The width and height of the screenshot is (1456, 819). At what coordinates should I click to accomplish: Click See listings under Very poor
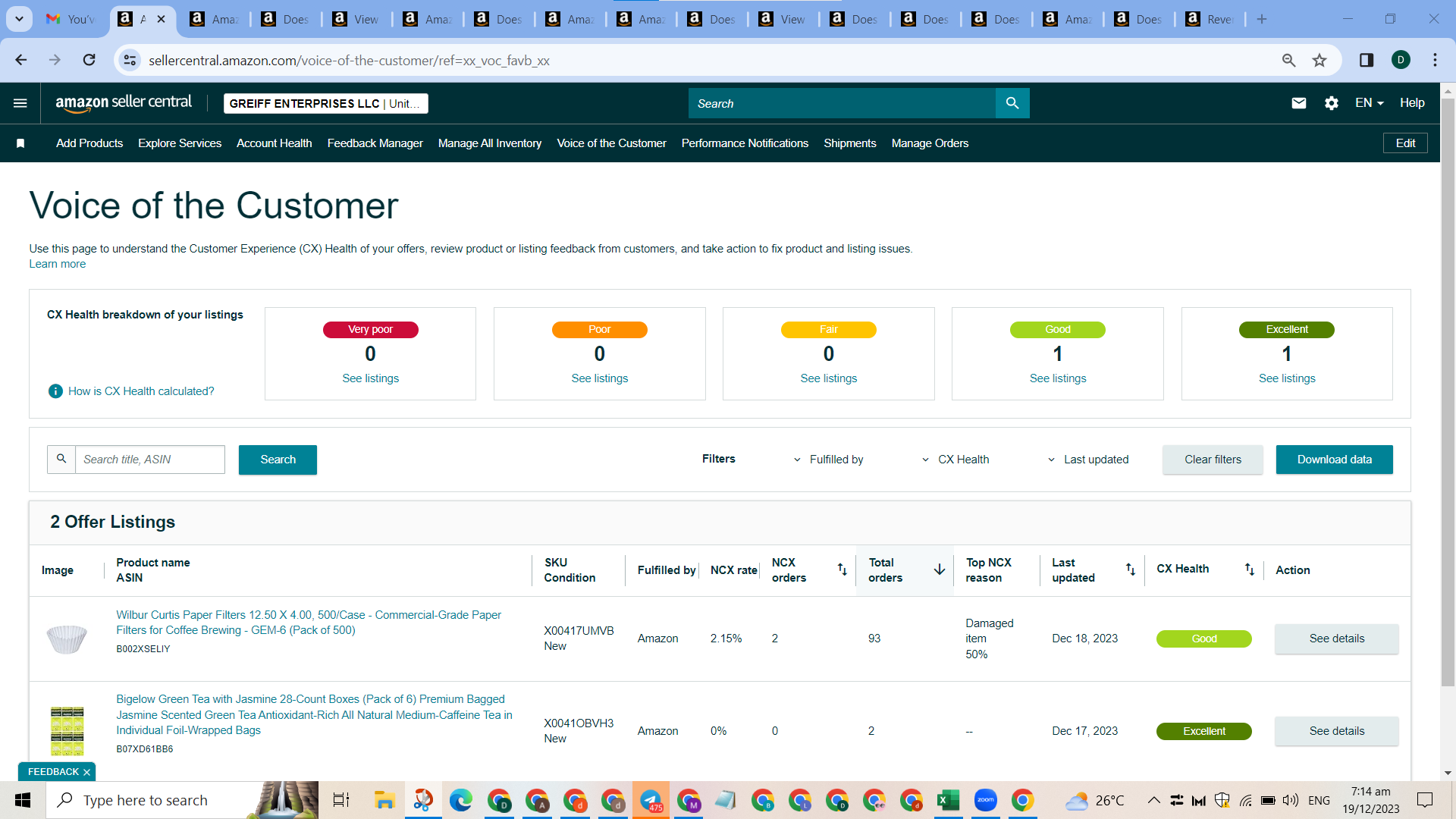click(370, 378)
